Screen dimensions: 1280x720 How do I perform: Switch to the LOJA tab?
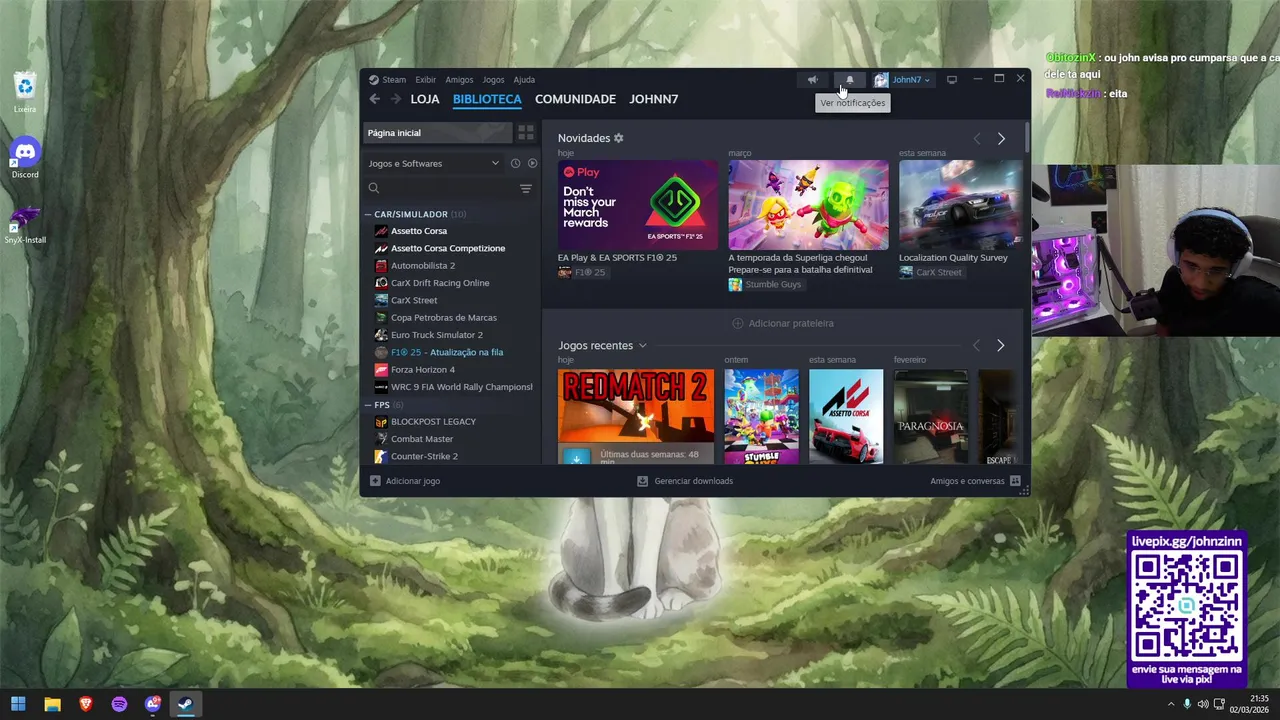click(x=425, y=99)
